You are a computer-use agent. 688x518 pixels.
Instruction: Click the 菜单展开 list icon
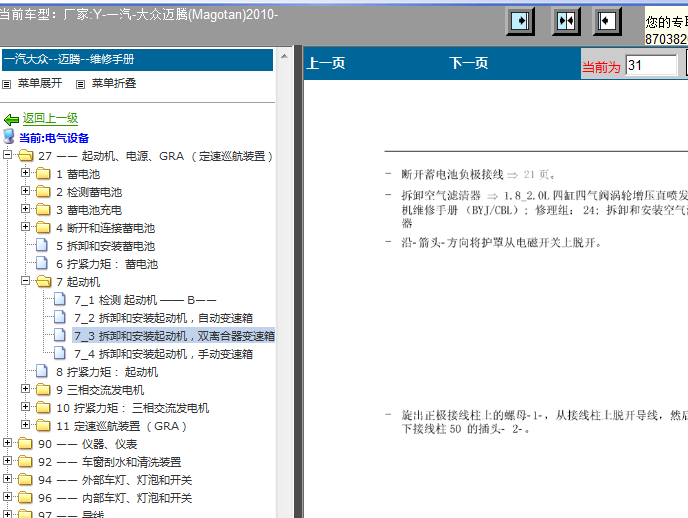tap(7, 84)
